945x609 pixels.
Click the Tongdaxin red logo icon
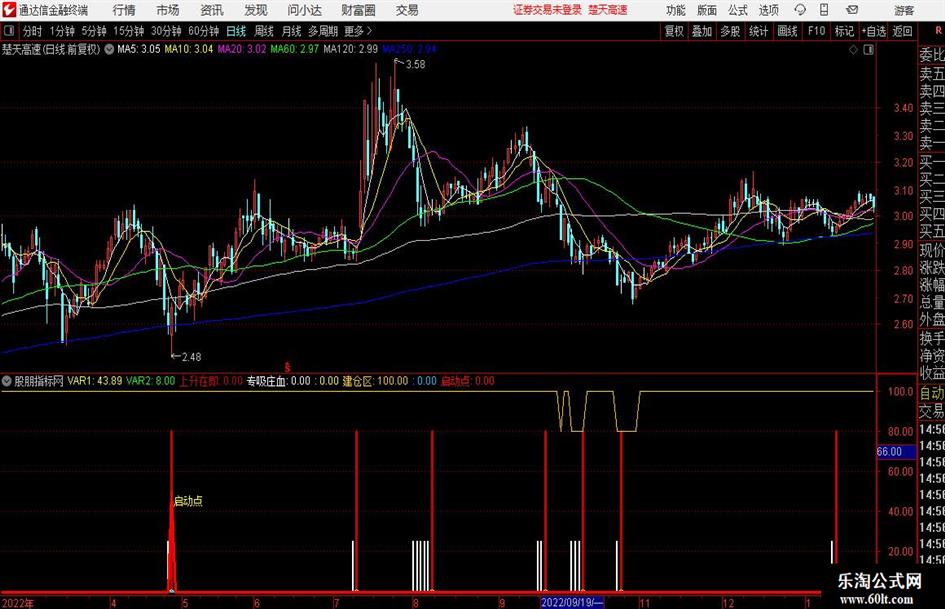(9, 10)
